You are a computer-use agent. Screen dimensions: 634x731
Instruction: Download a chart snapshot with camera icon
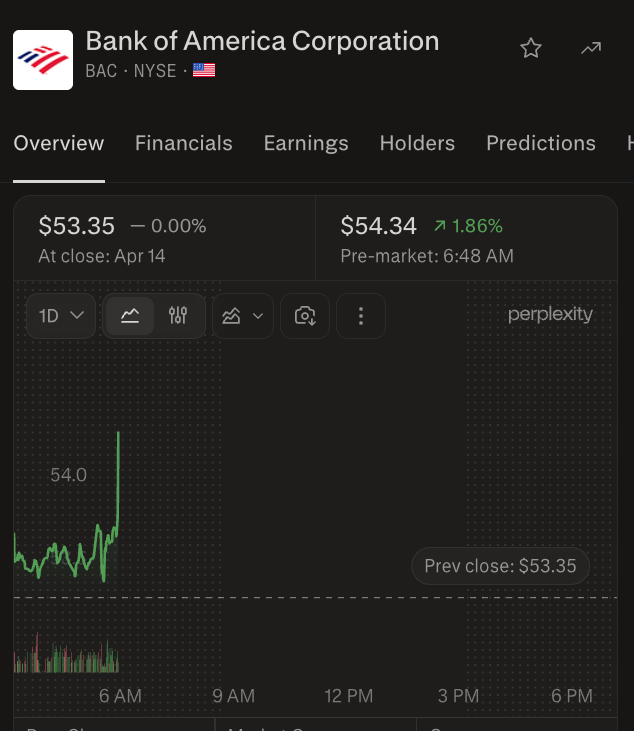(305, 316)
